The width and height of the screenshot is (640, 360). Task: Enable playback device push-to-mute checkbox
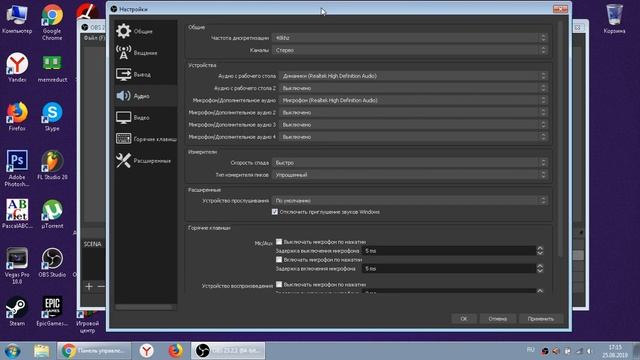[x=279, y=284]
